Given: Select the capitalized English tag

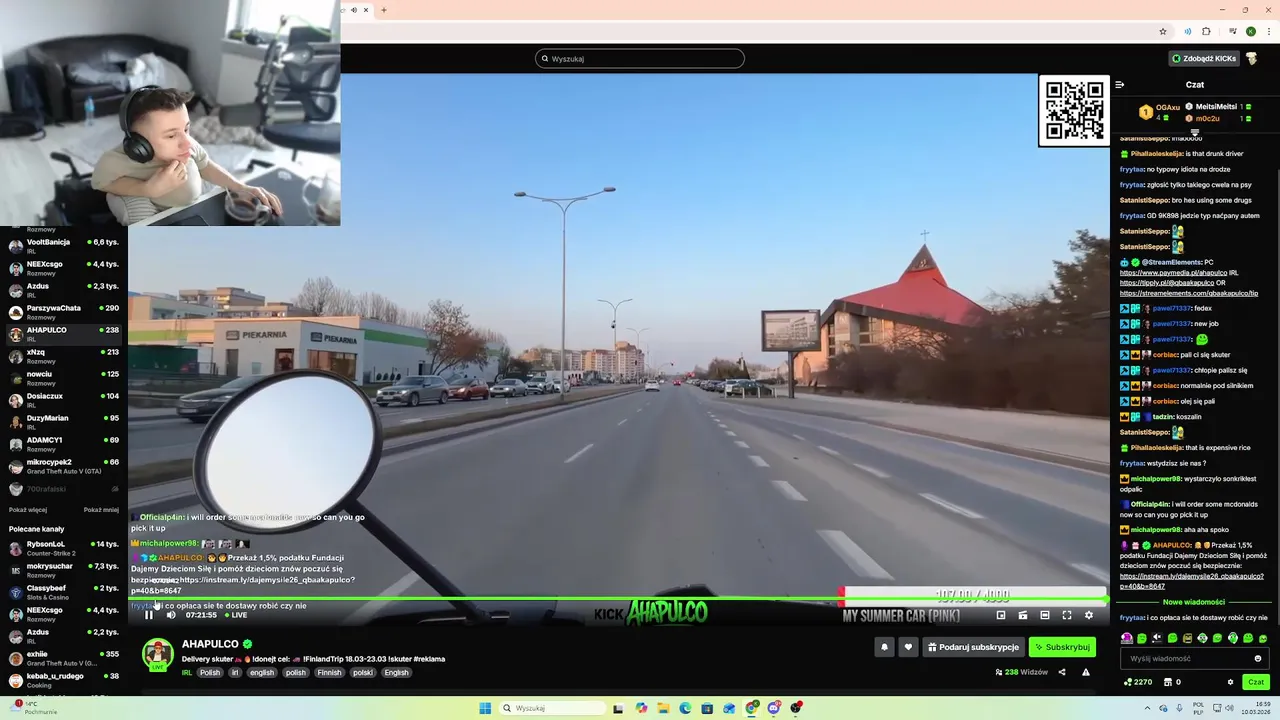Looking at the screenshot, I should (x=396, y=673).
